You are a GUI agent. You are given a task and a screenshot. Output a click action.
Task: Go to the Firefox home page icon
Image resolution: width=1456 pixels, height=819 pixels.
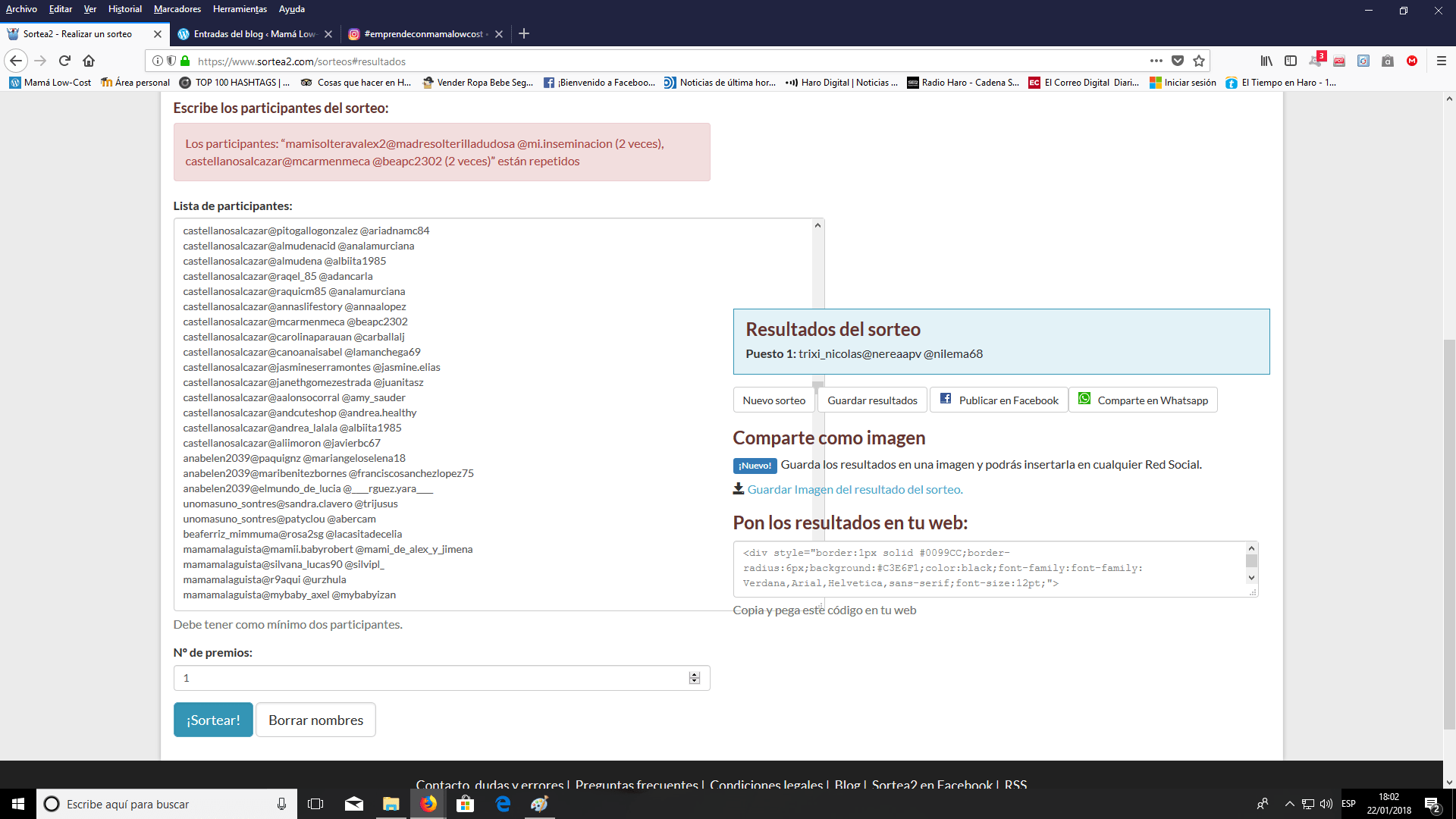(89, 61)
